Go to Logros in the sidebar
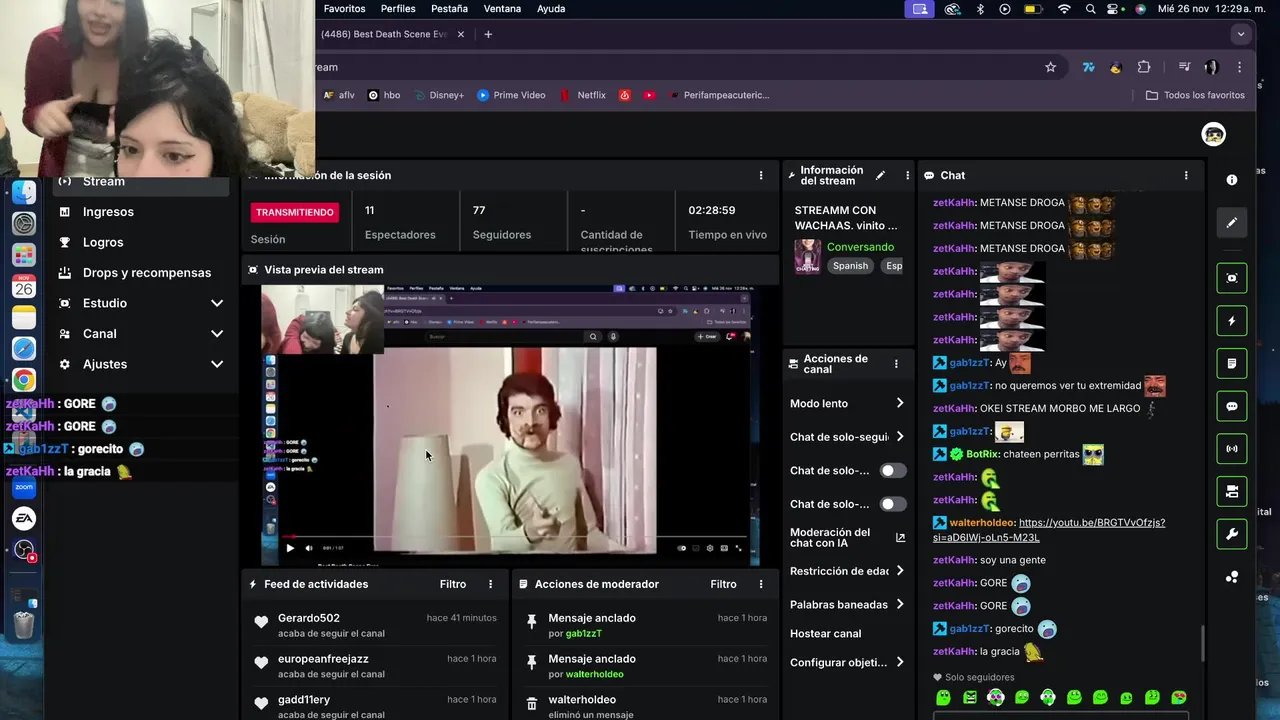The height and width of the screenshot is (720, 1280). click(103, 242)
